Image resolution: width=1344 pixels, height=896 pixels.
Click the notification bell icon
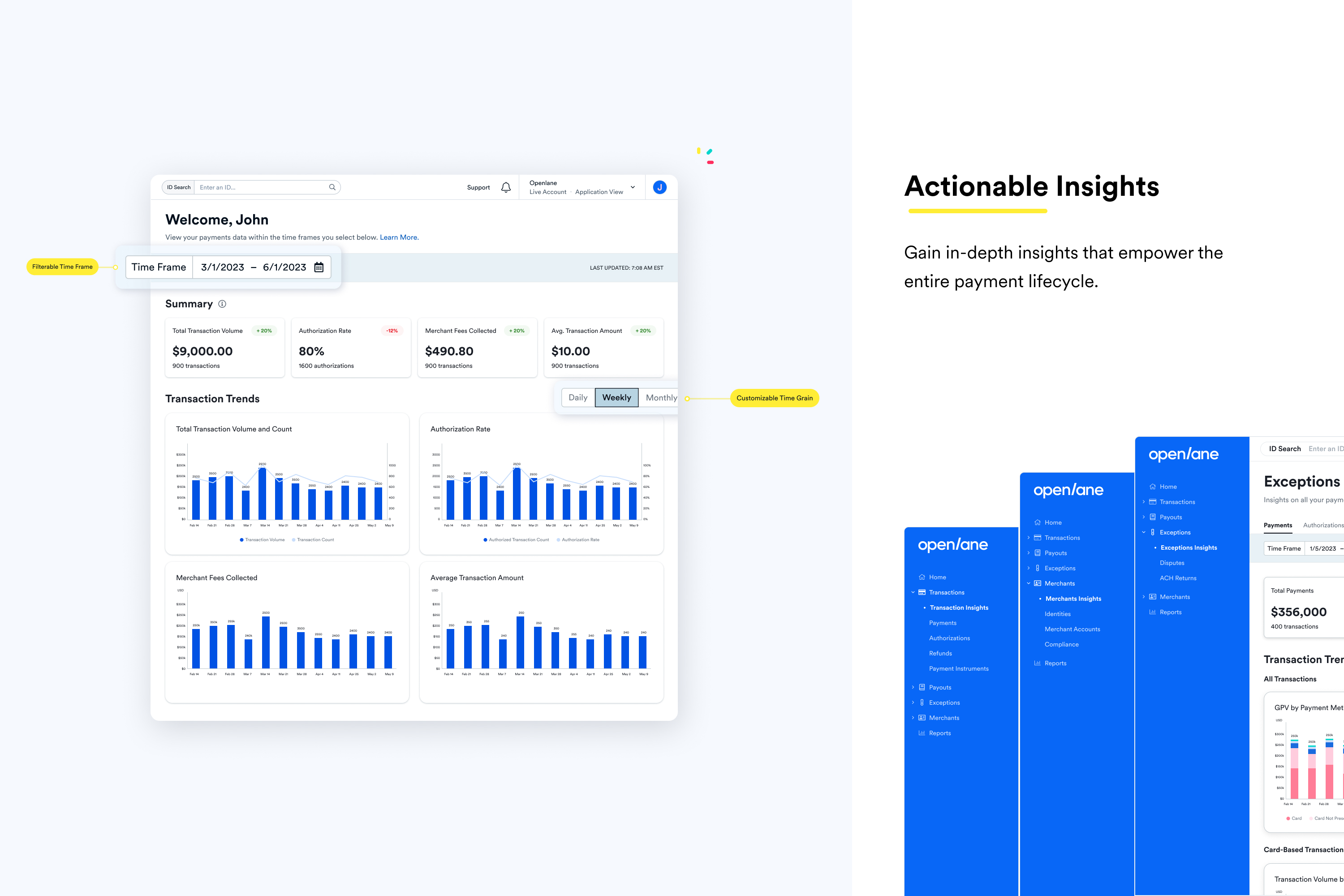click(x=506, y=187)
